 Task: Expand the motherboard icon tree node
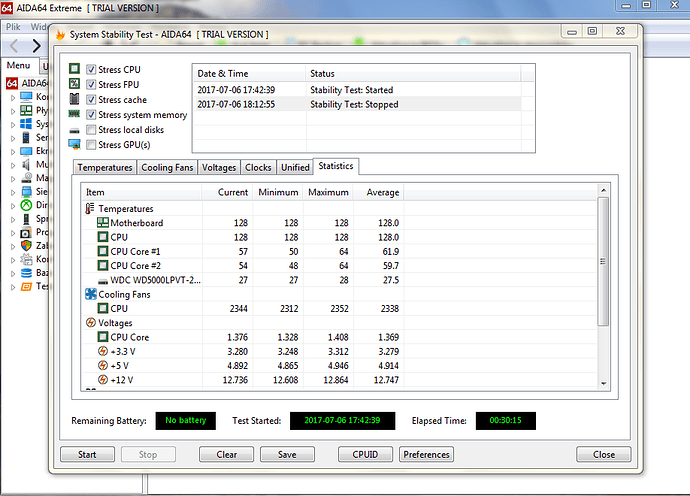[13, 111]
